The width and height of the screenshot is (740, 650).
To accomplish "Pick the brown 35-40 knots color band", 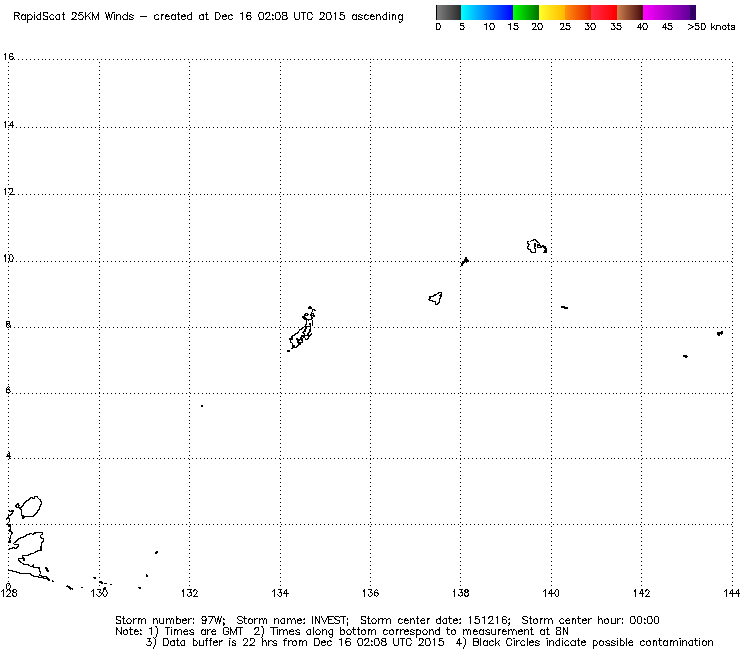I will point(630,12).
